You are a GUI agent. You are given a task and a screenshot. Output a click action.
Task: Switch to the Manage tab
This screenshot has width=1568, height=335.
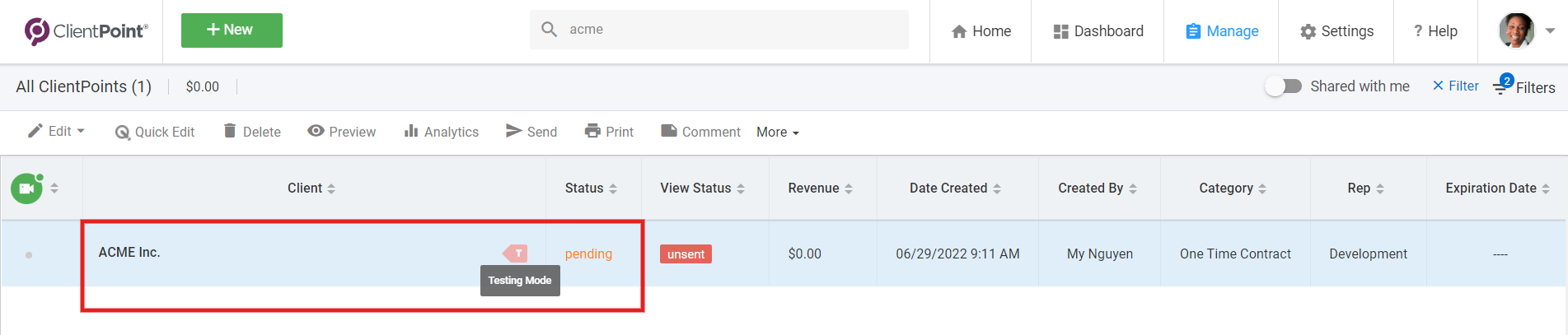tap(1221, 31)
